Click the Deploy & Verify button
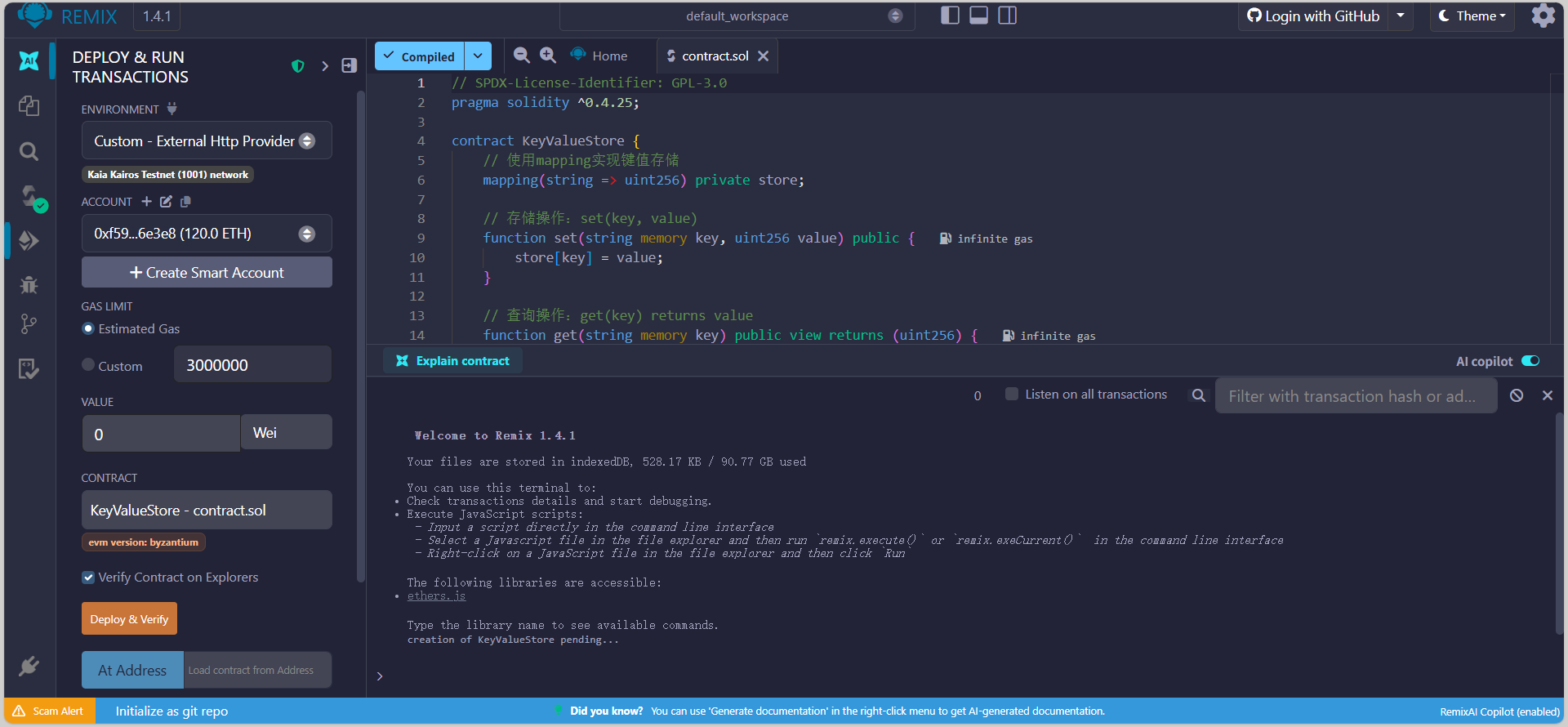Screen dimensions: 1568x727 coord(129,619)
